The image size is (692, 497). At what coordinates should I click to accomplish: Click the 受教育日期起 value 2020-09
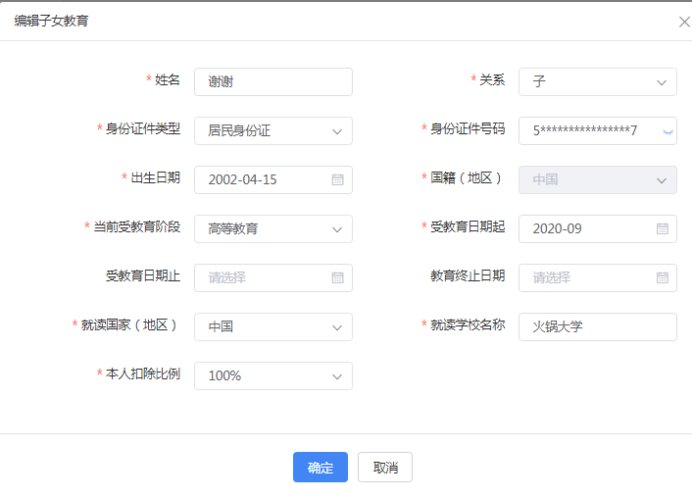558,229
